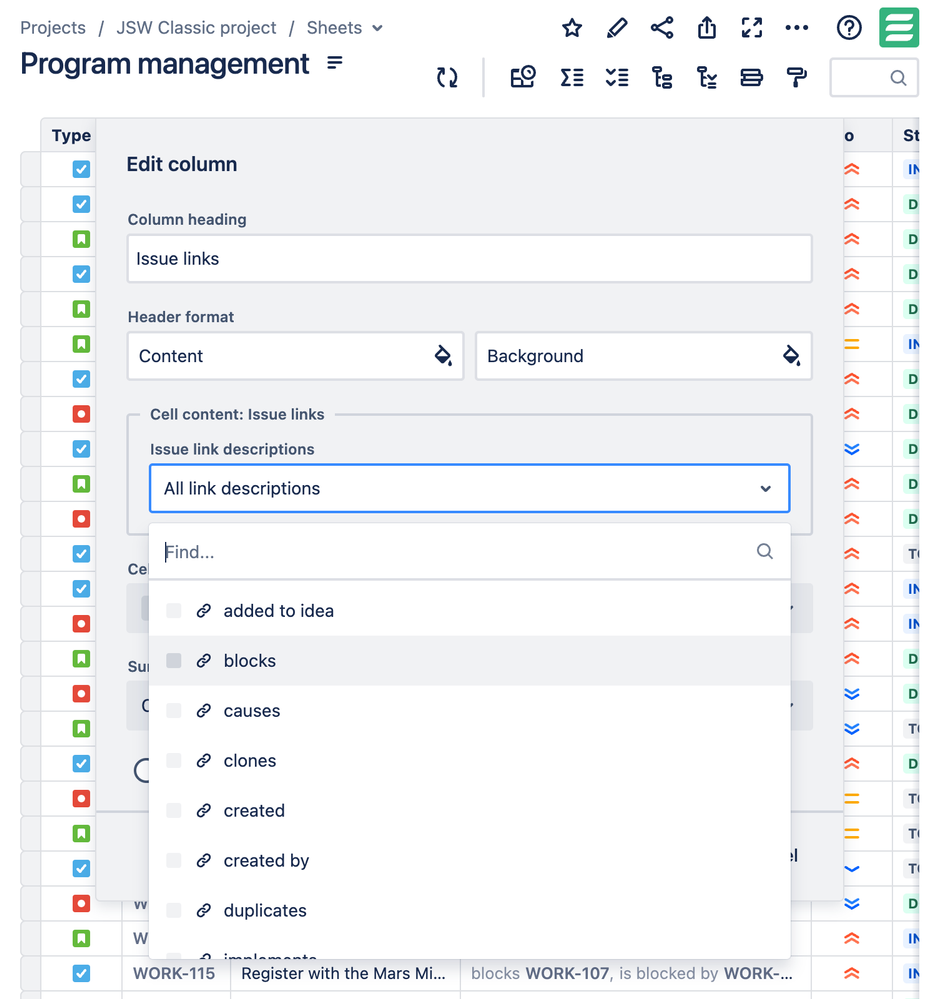Focus the Column heading text field
This screenshot has height=999, width=932.
[470, 258]
